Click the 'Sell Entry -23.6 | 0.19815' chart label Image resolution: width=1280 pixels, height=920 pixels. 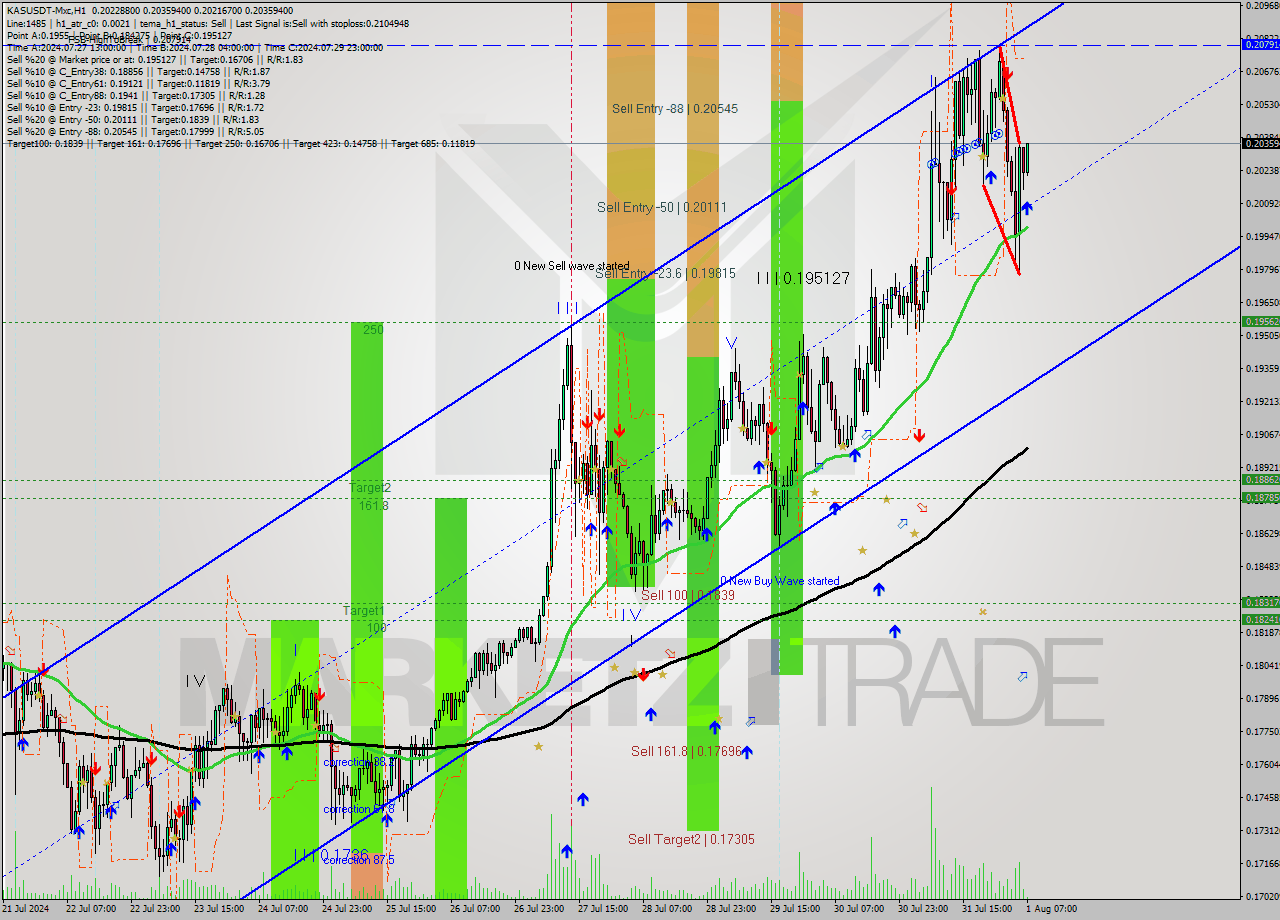666,273
